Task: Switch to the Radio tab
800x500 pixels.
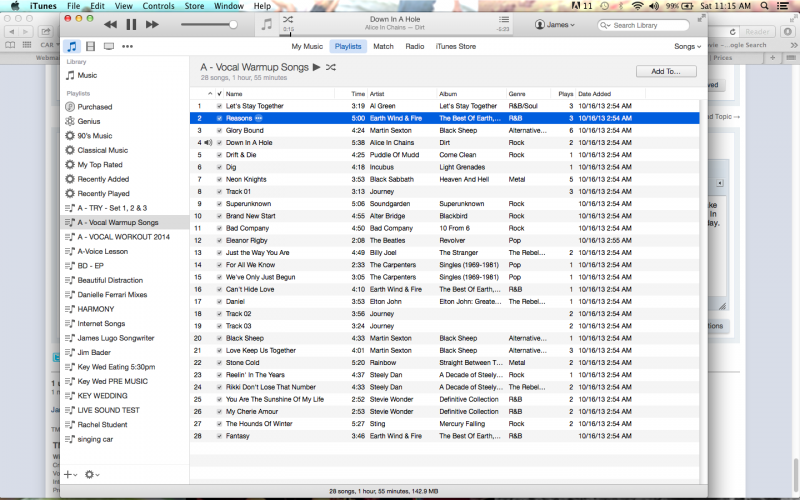Action: pyautogui.click(x=415, y=46)
